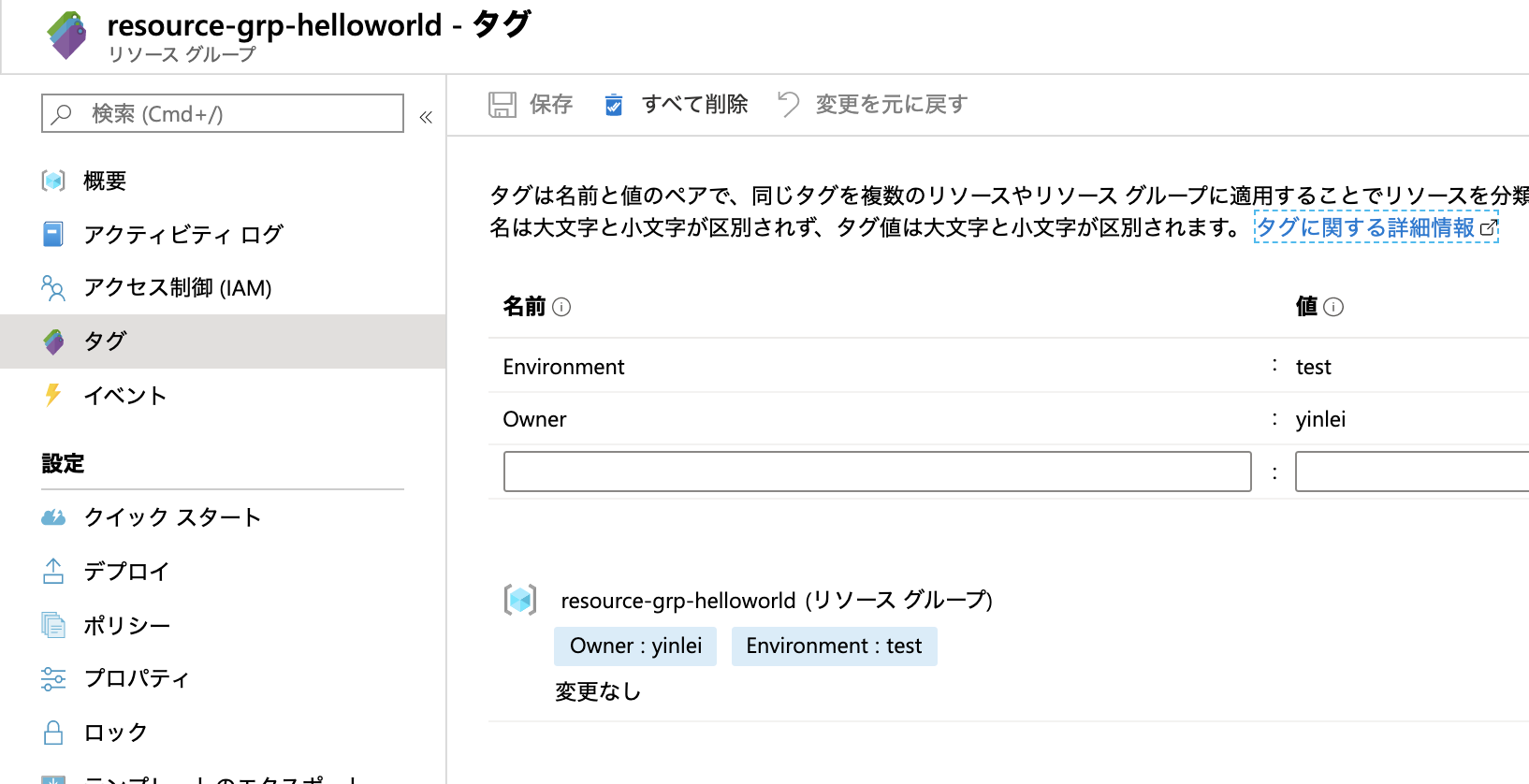The height and width of the screenshot is (784, 1529).
Task: Click the 保存 toolbar label
Action: [x=551, y=104]
